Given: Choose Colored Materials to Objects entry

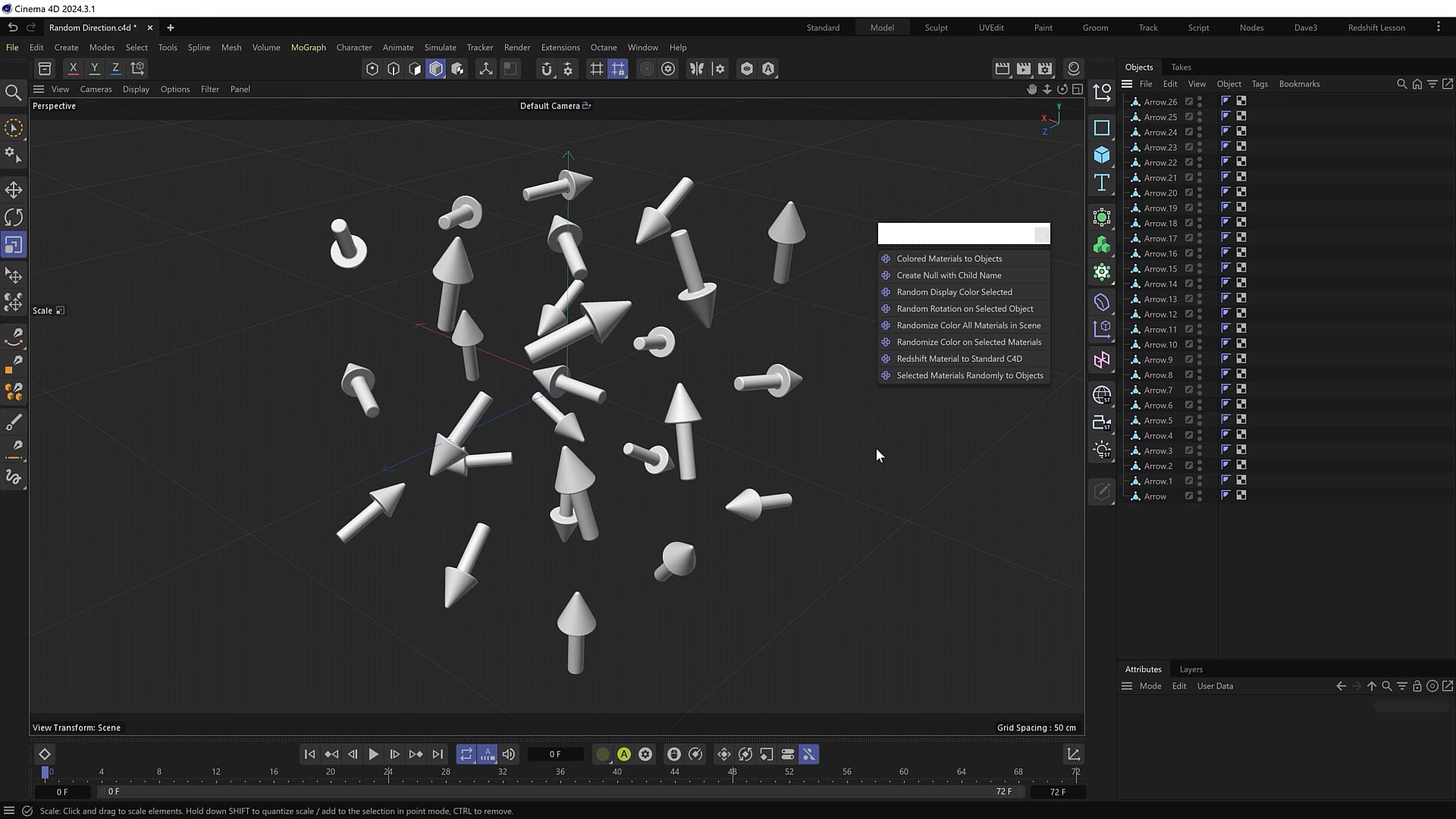Looking at the screenshot, I should pyautogui.click(x=949, y=259).
